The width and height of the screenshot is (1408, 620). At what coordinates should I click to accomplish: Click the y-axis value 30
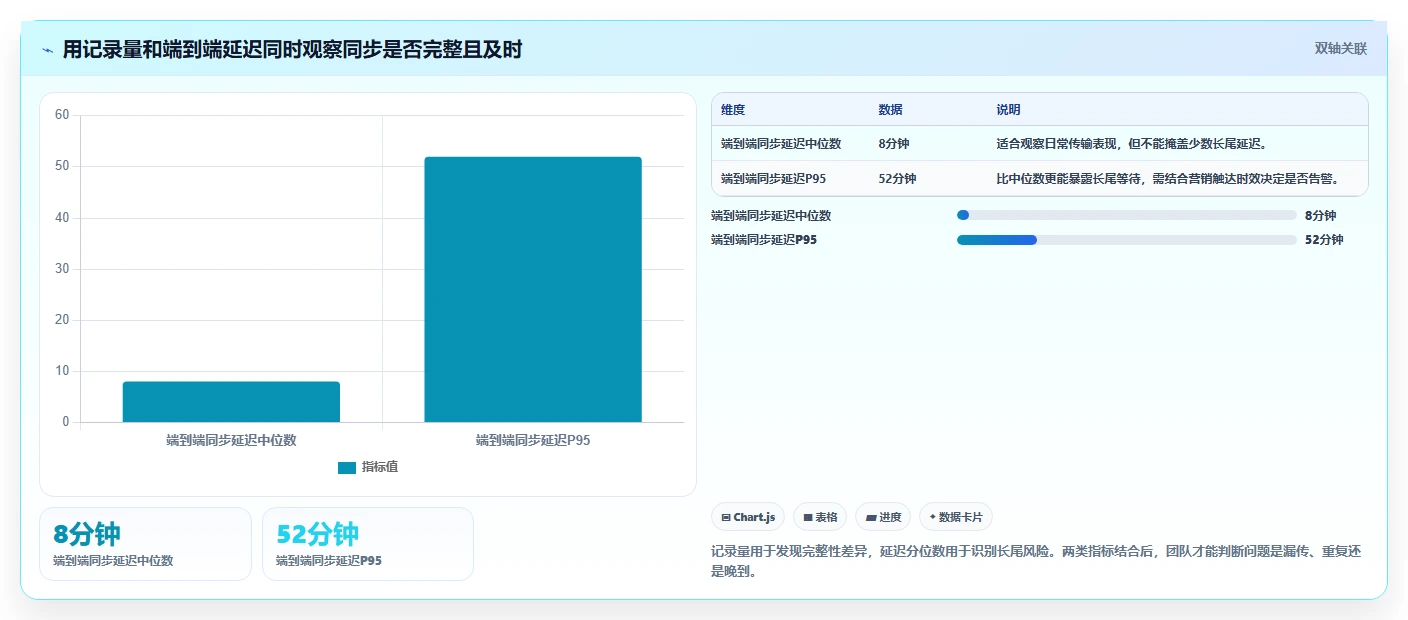point(62,269)
